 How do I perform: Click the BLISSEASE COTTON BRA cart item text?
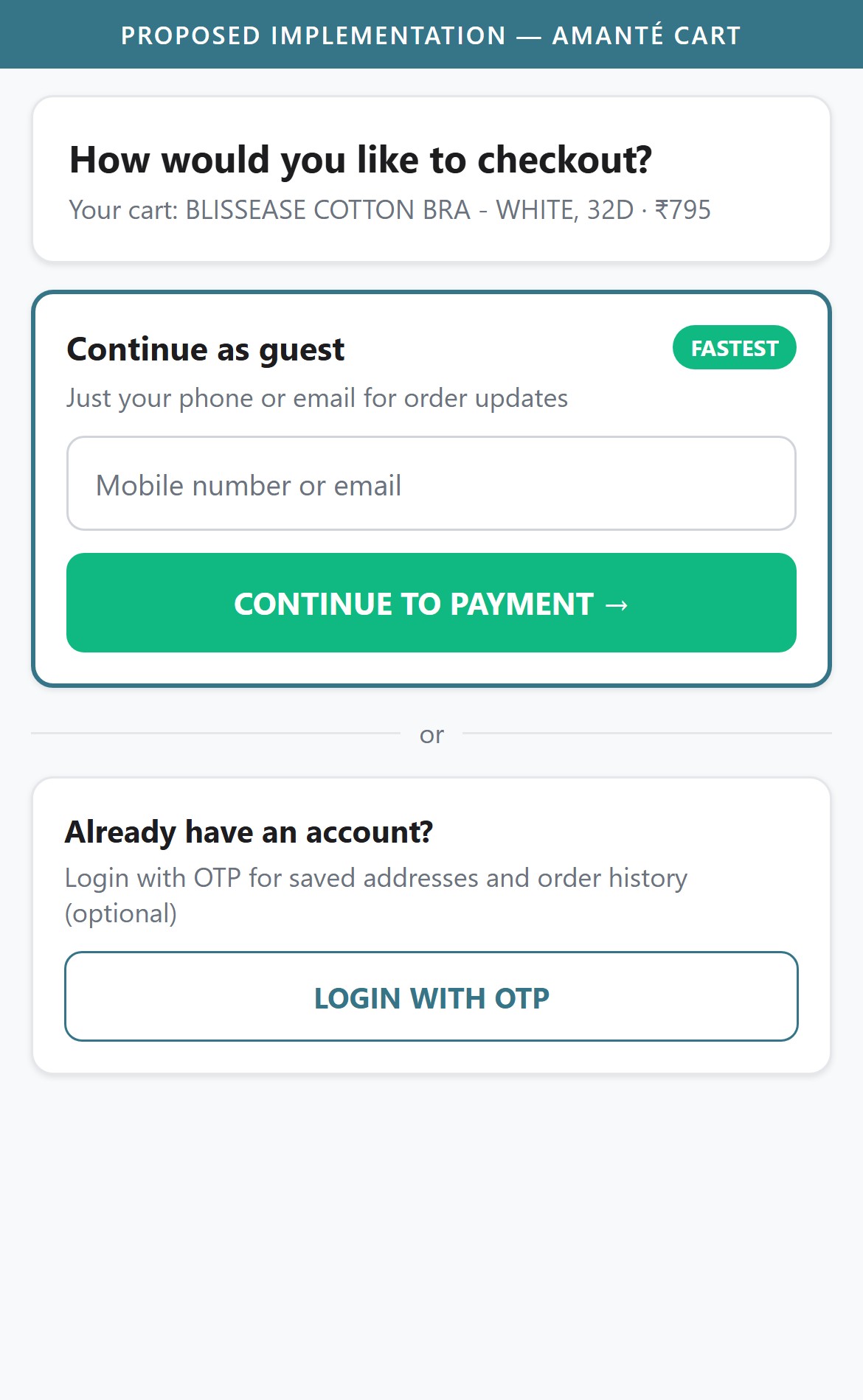(x=327, y=210)
